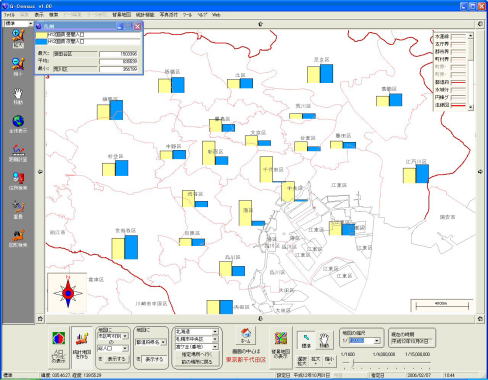The width and height of the screenshot is (488, 380).
Task: Click the globe full-view (全体表示) icon
Action: [x=18, y=124]
